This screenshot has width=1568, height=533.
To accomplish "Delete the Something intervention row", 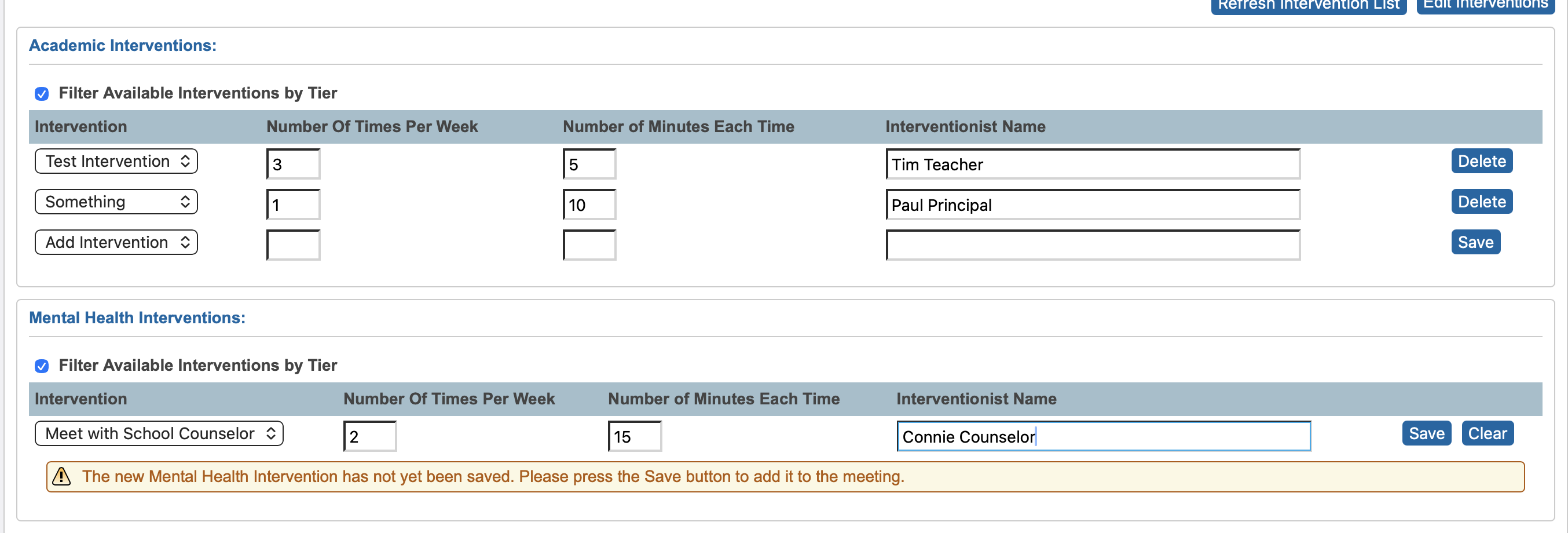I will click(x=1481, y=202).
